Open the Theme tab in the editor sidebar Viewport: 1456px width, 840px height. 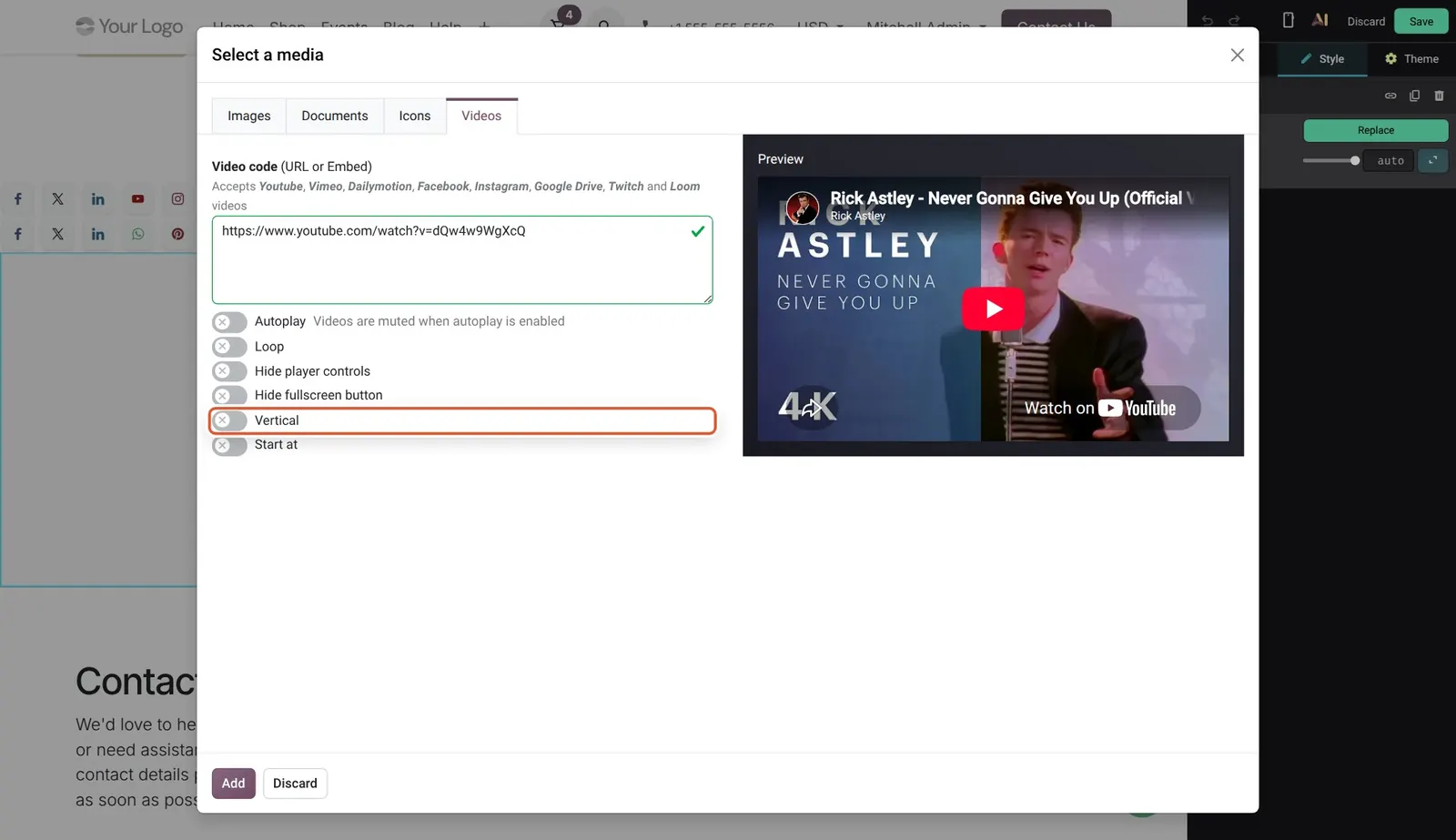click(x=1411, y=58)
